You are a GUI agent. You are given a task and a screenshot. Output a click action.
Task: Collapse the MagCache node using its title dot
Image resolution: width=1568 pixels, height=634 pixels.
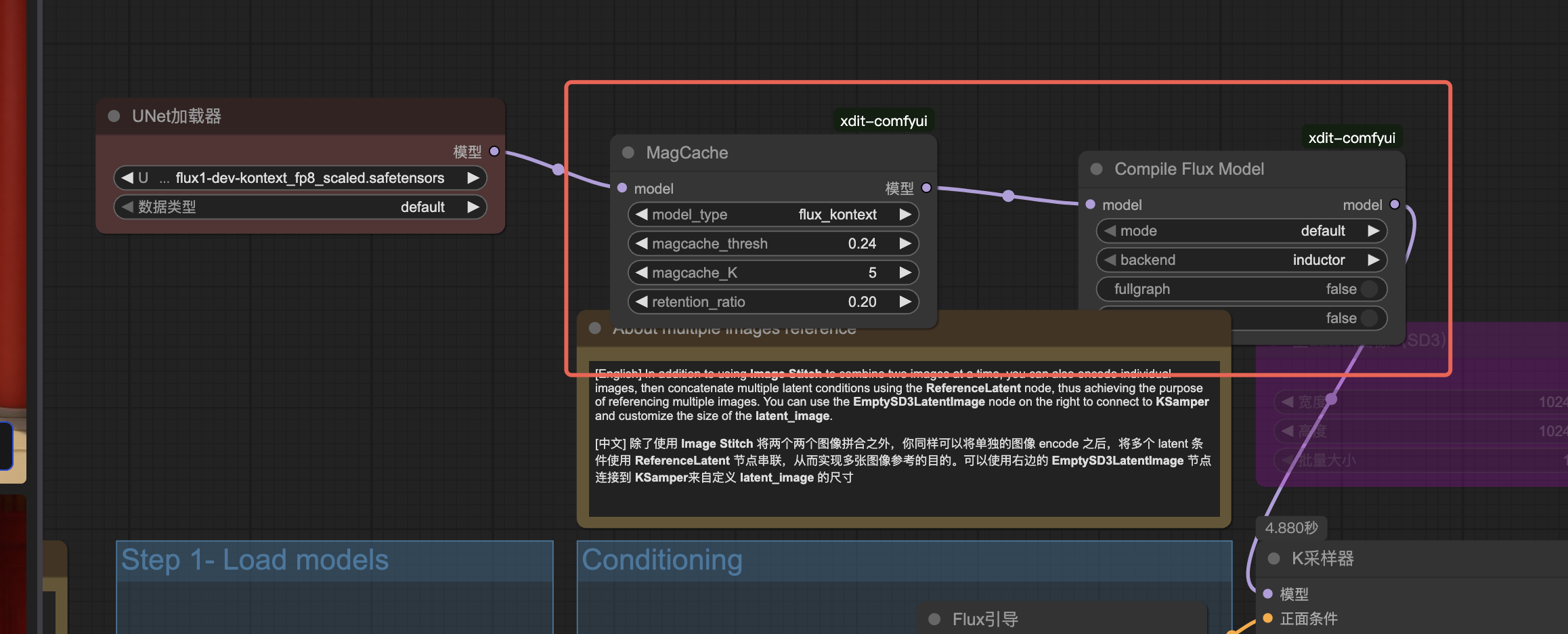pyautogui.click(x=628, y=153)
